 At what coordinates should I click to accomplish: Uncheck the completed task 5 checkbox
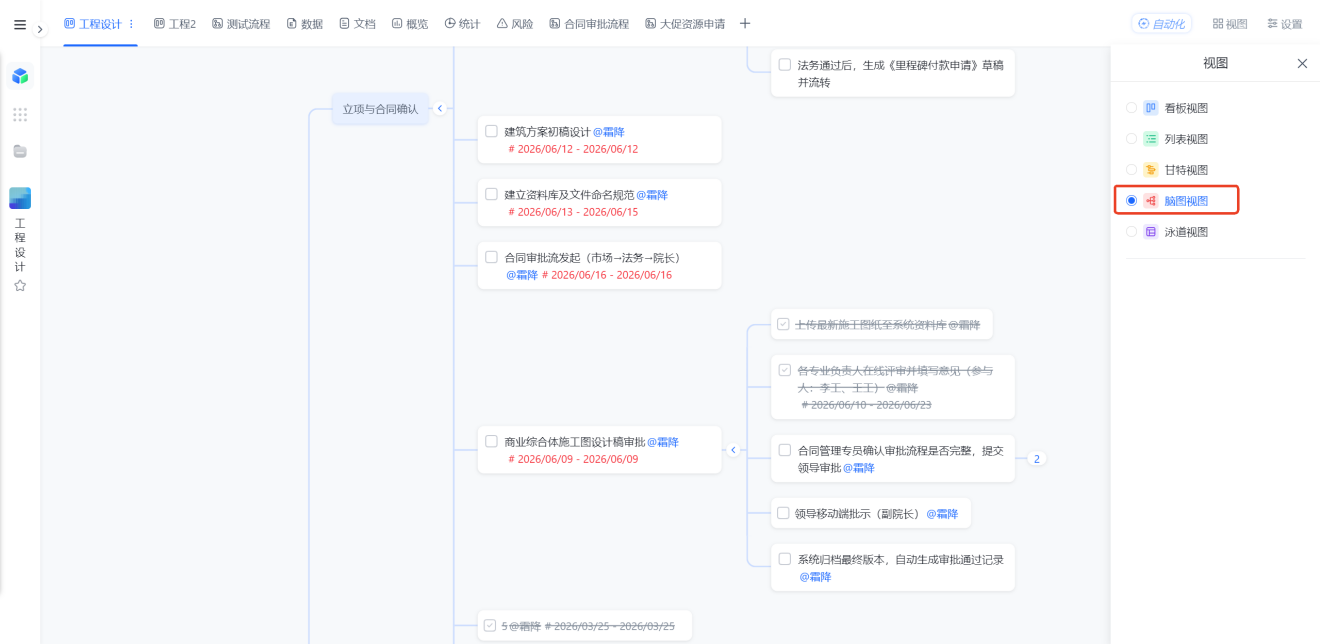(x=490, y=626)
